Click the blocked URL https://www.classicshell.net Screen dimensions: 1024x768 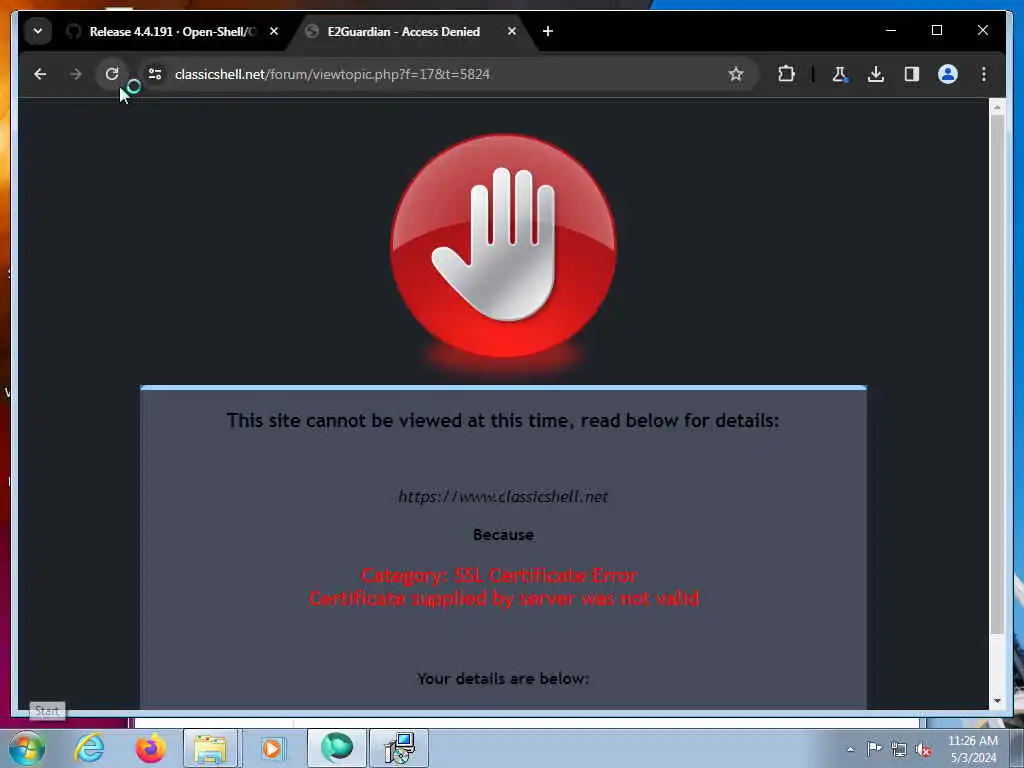tap(503, 497)
